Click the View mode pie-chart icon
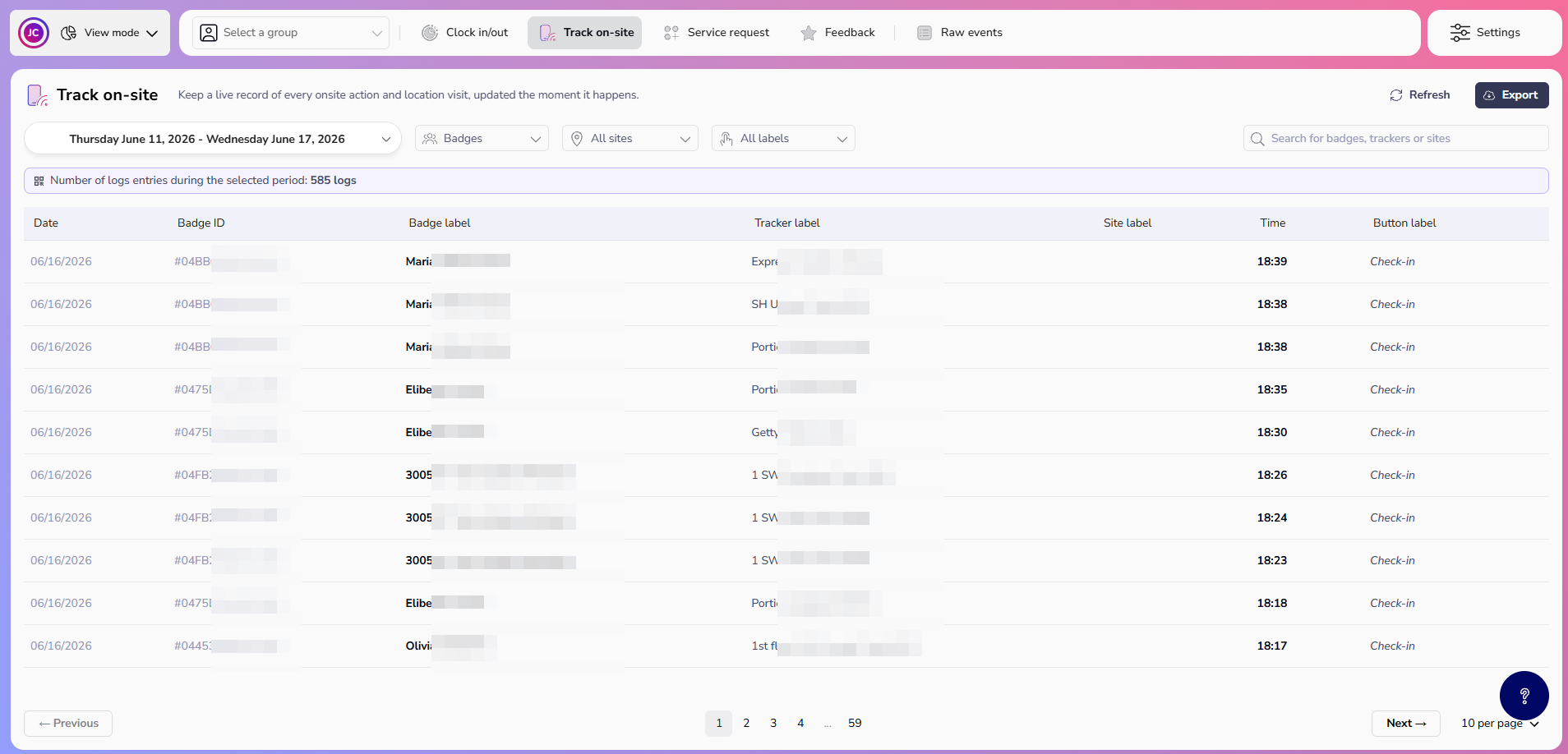 coord(69,33)
